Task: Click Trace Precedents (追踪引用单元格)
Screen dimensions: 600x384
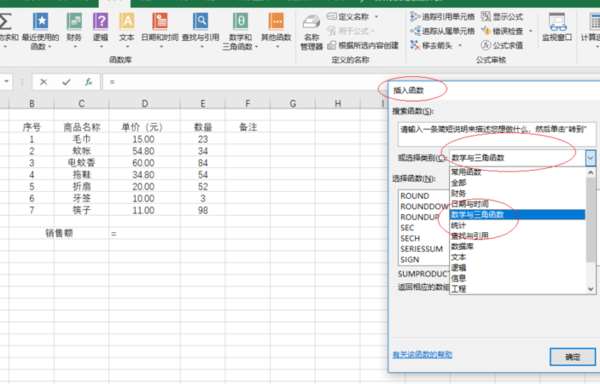Action: pos(442,17)
